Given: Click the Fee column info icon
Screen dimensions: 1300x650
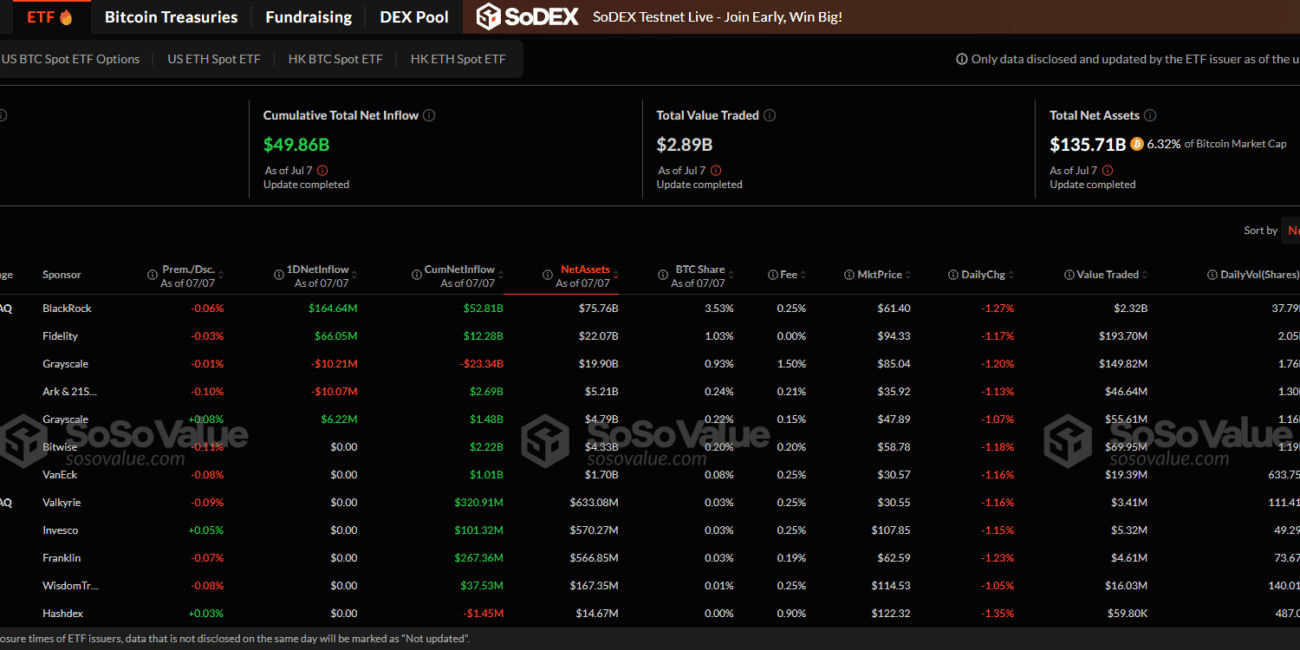Looking at the screenshot, I should point(773,274).
